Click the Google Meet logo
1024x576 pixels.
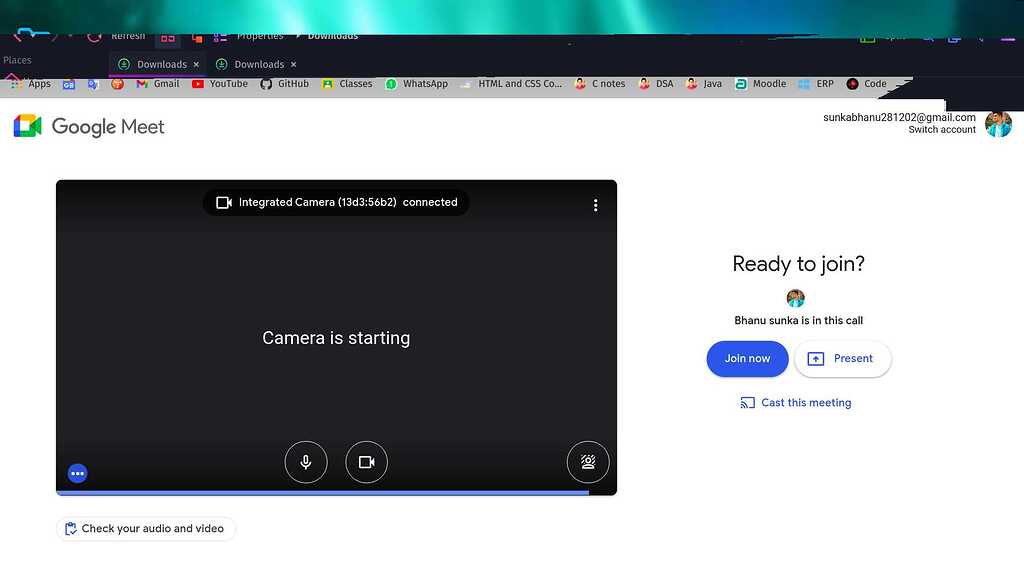[x=88, y=127]
